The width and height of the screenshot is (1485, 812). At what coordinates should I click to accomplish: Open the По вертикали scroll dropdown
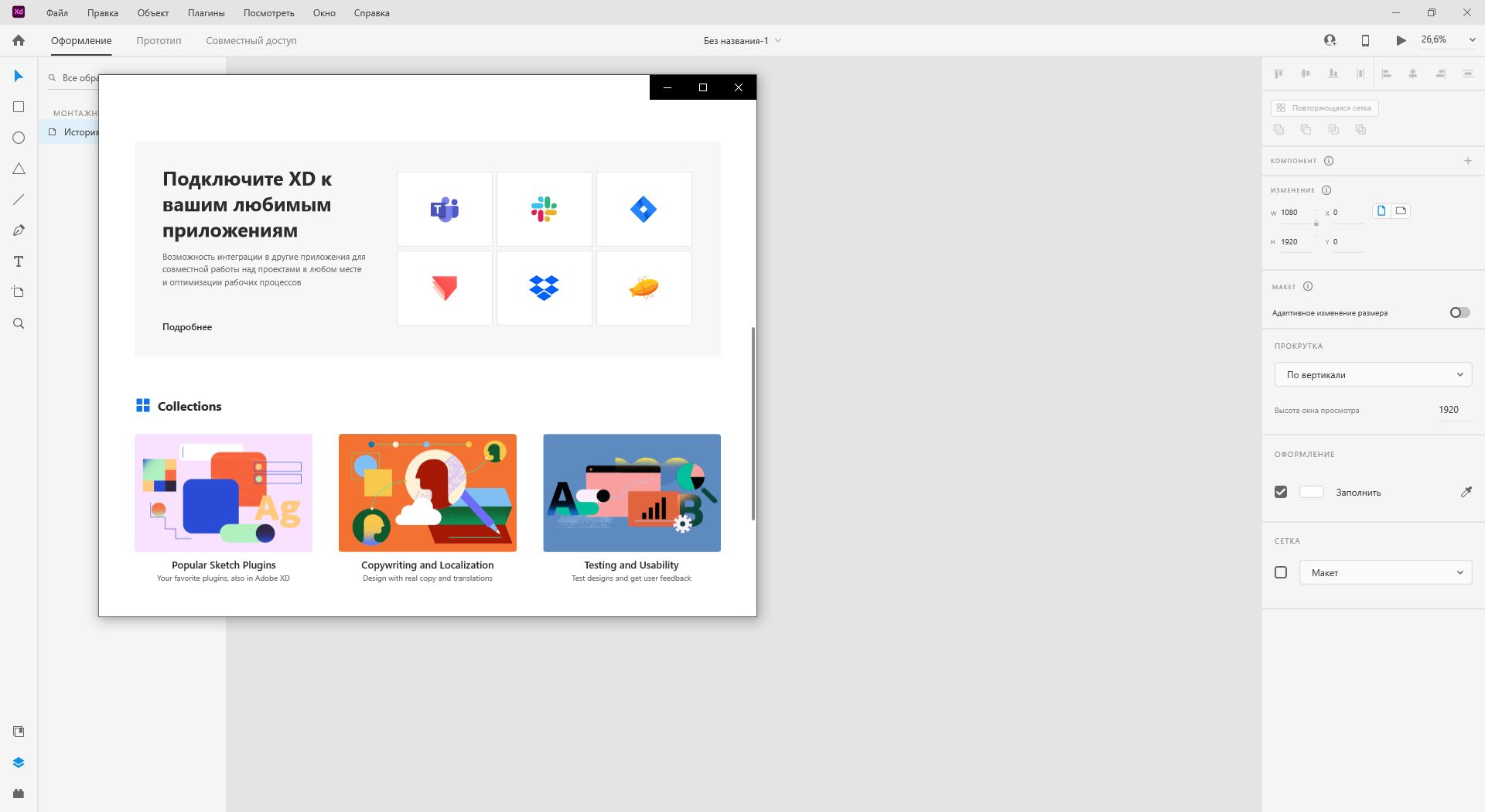point(1373,374)
